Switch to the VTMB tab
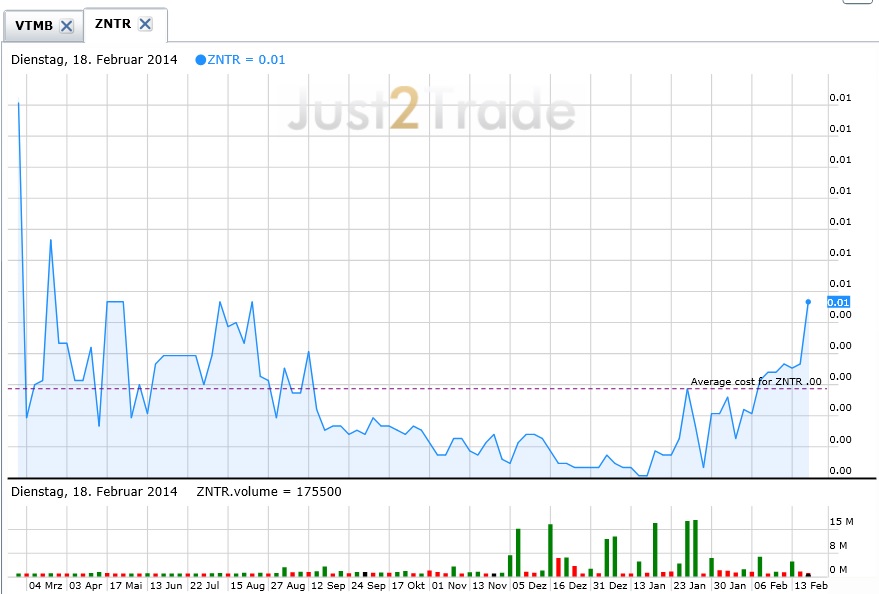 [33, 26]
